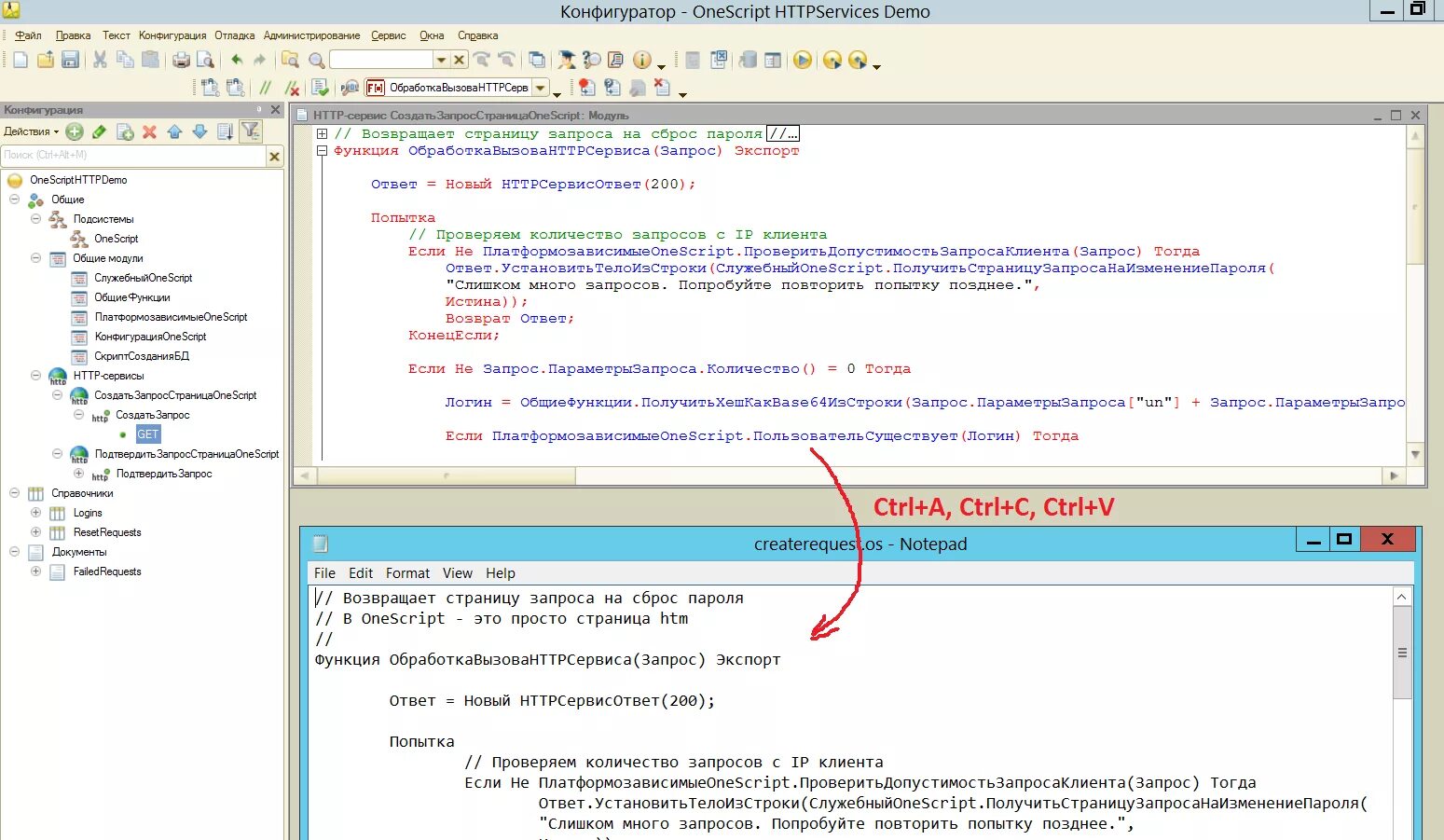1444x840 pixels.
Task: Clear the toolbar search box with X
Action: (x=459, y=60)
